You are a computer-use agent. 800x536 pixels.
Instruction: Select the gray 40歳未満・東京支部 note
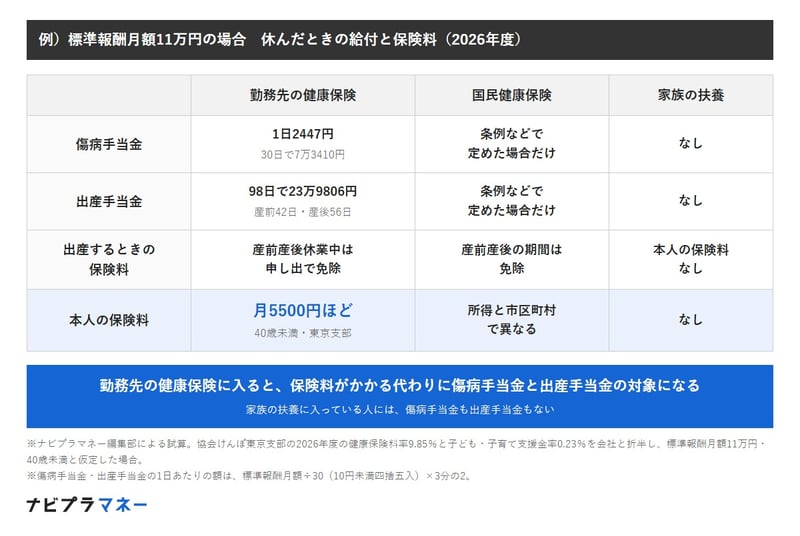pyautogui.click(x=303, y=333)
